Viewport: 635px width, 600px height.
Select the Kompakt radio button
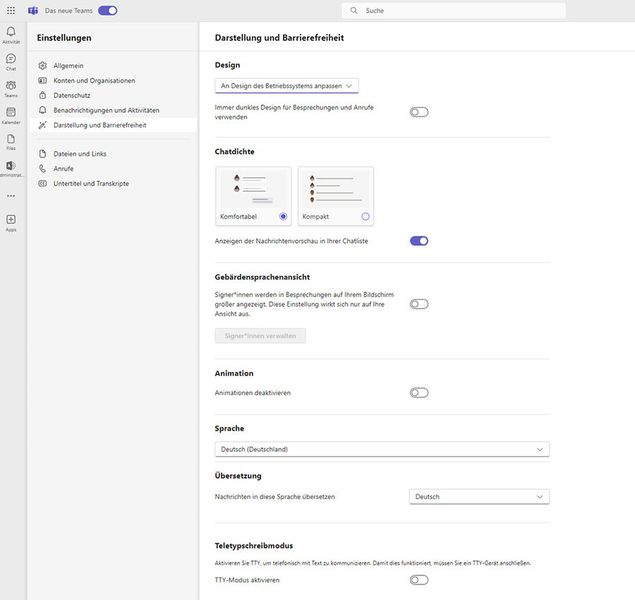click(365, 217)
